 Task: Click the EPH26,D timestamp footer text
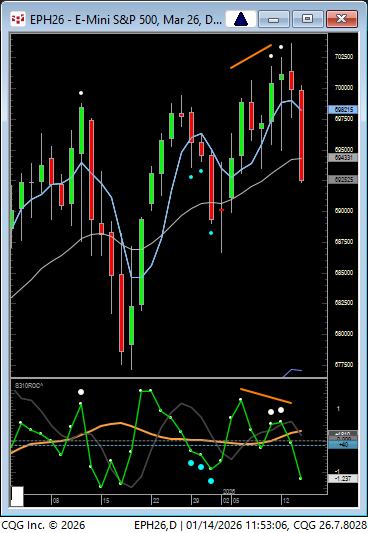[250, 525]
